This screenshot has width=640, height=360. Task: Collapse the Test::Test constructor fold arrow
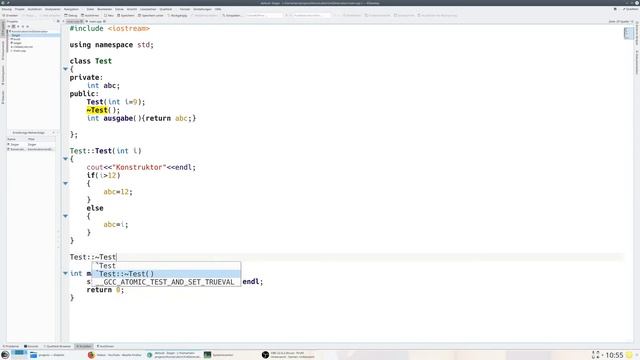coord(65,159)
